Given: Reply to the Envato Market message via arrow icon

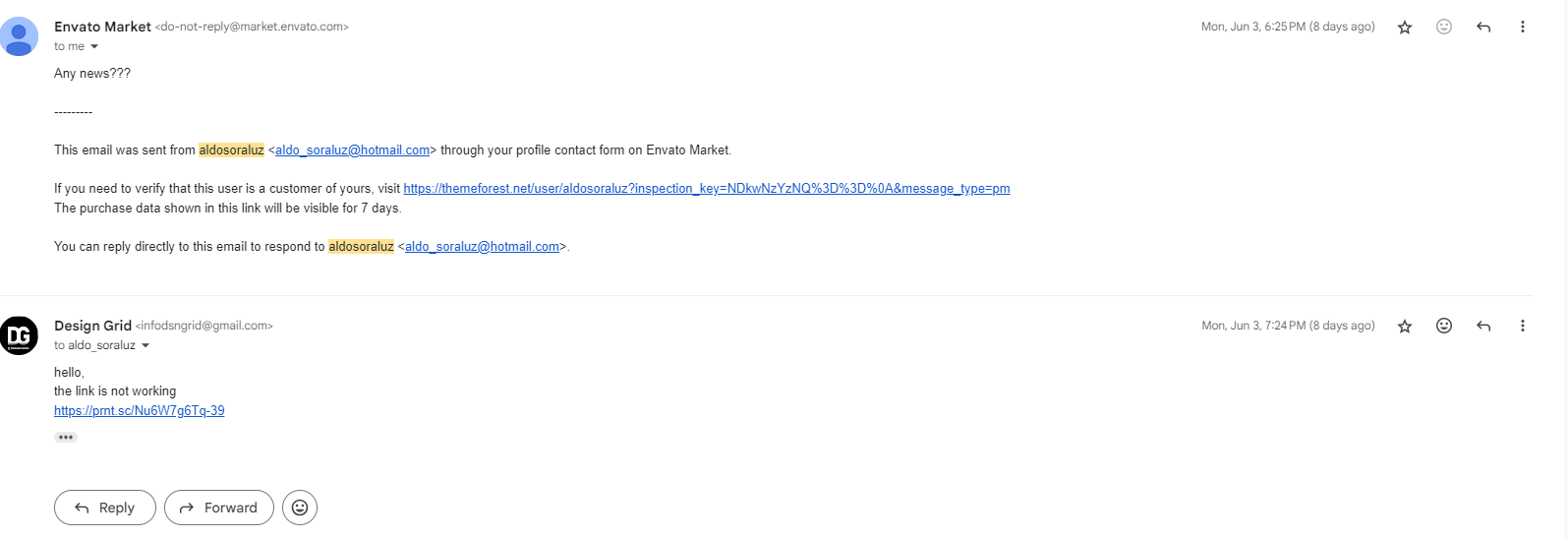Looking at the screenshot, I should (x=1483, y=27).
